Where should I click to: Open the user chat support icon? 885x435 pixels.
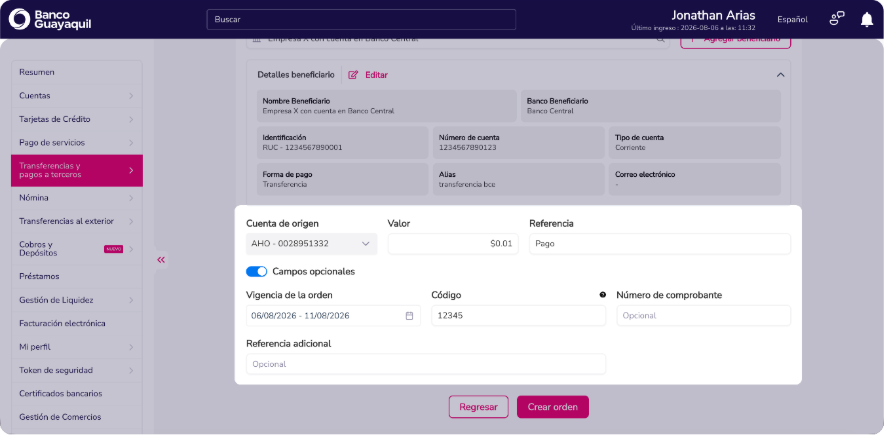click(x=836, y=19)
